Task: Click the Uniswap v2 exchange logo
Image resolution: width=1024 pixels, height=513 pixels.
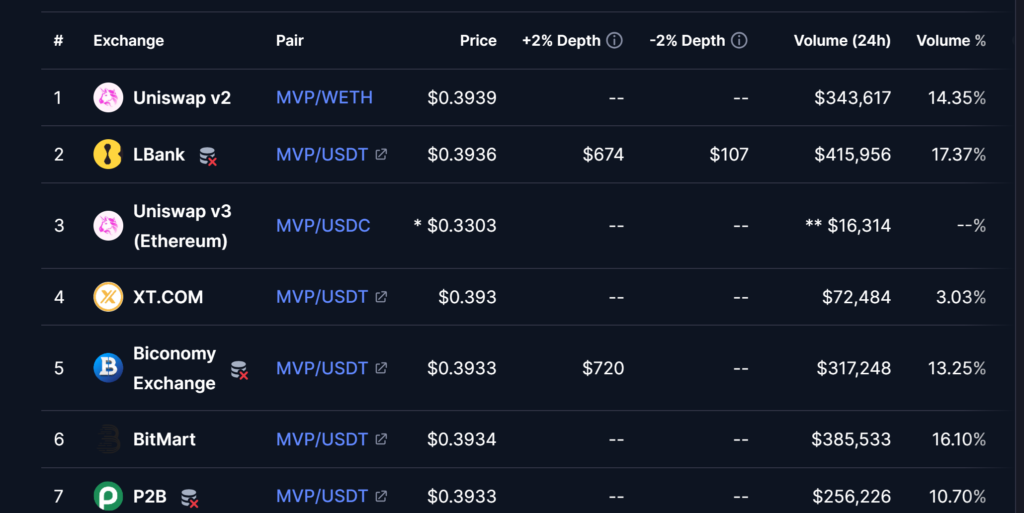Action: (x=108, y=98)
